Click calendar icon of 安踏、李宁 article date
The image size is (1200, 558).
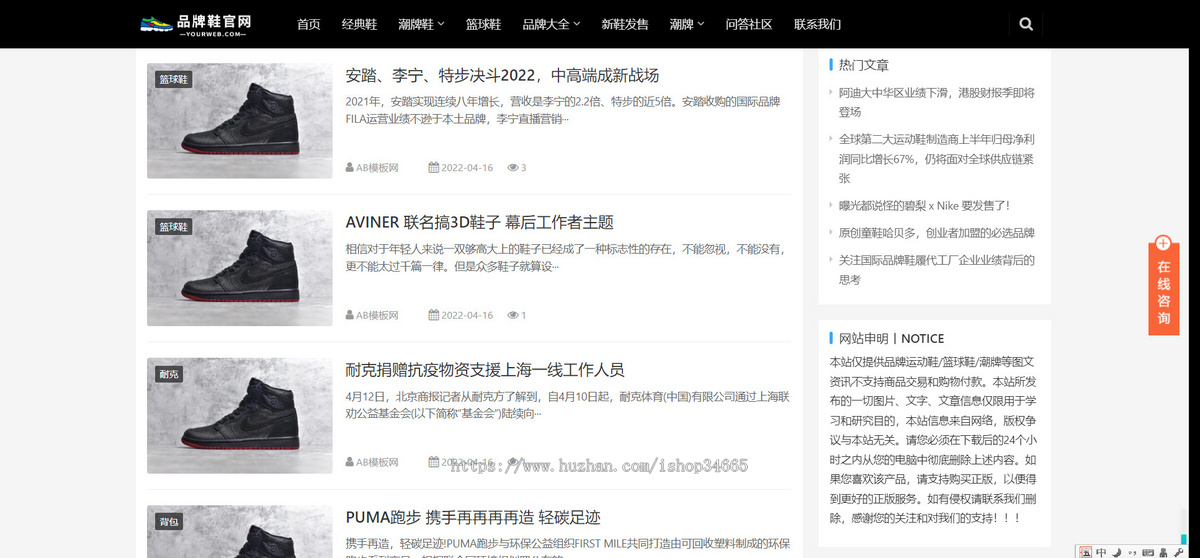pos(433,168)
